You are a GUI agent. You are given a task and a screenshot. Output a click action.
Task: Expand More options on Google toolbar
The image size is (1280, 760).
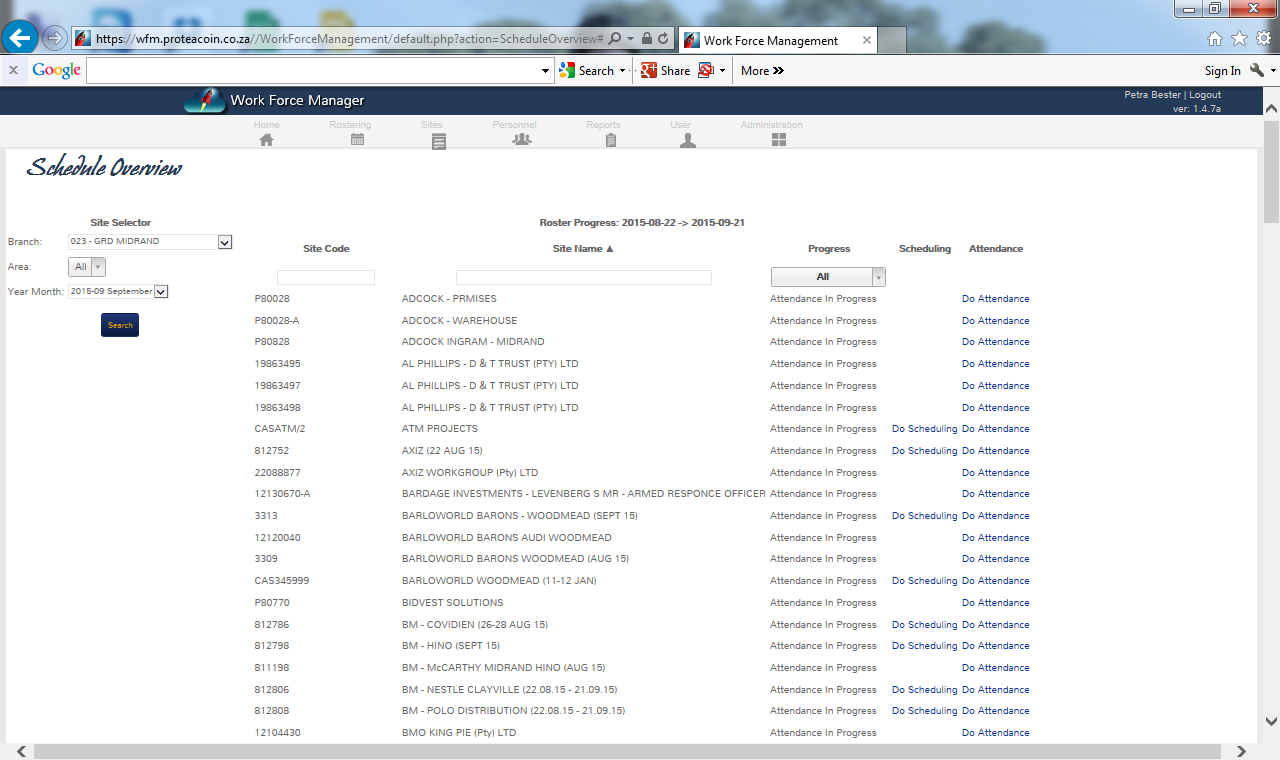(x=762, y=70)
